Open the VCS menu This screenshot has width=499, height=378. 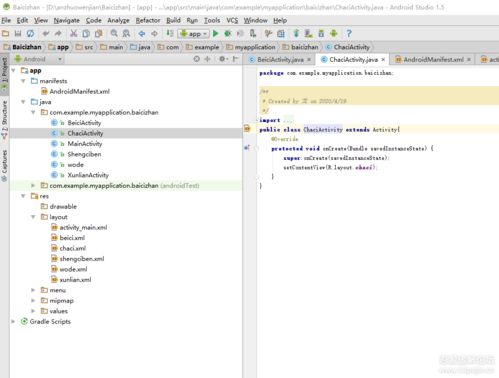pos(232,20)
